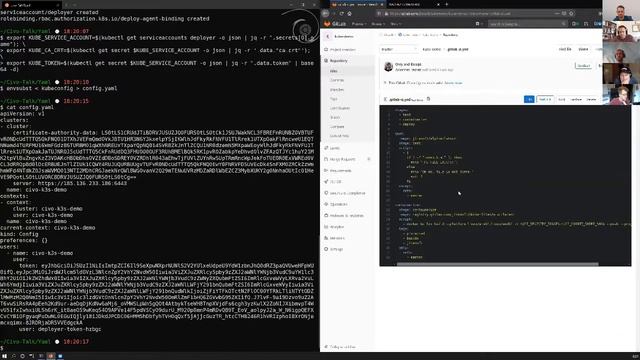Click the Cortana circle on taskbar

22,356
